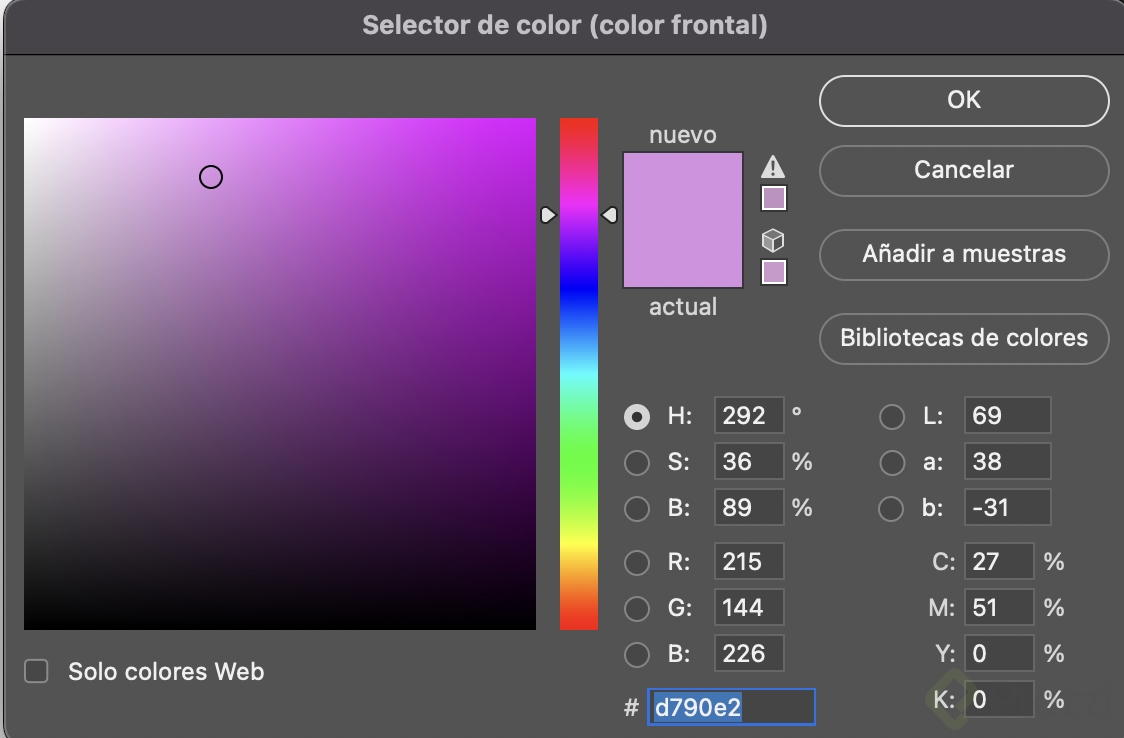
Task: Select the L lightness radio button
Action: (891, 417)
